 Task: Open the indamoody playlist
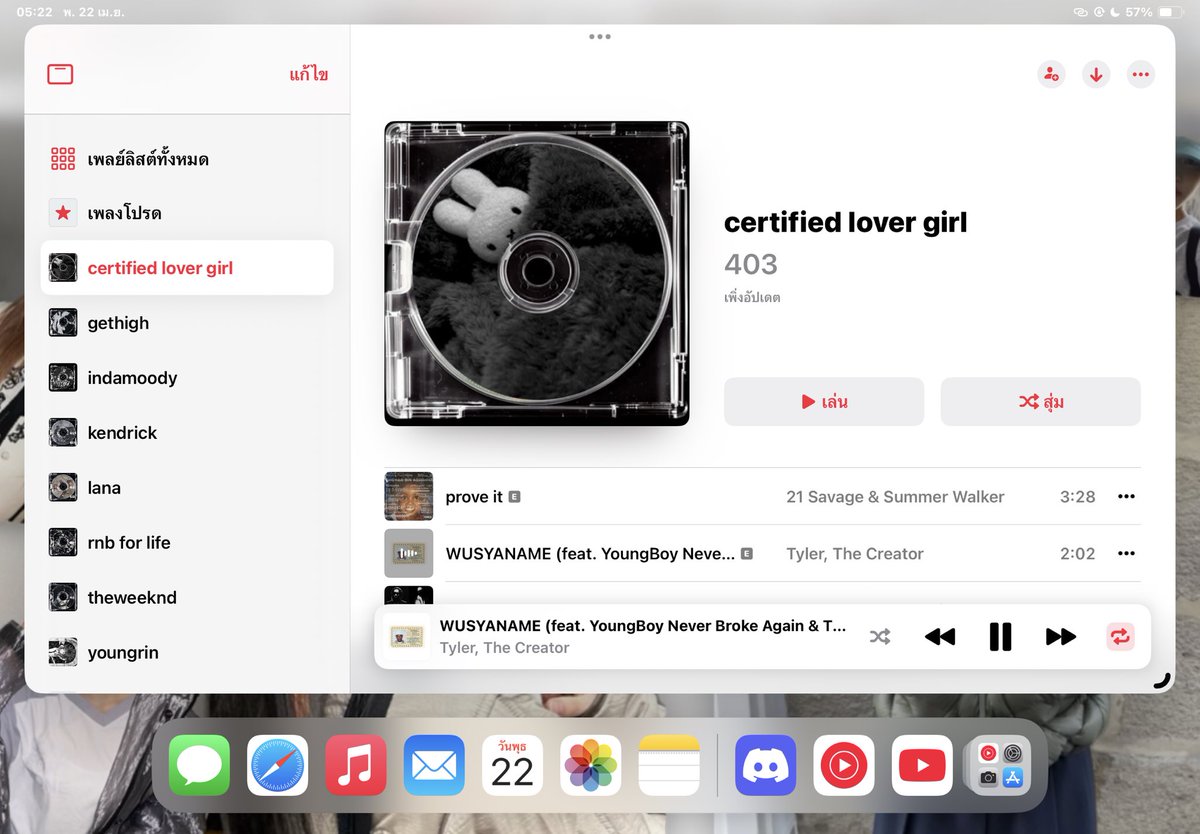[x=187, y=378]
